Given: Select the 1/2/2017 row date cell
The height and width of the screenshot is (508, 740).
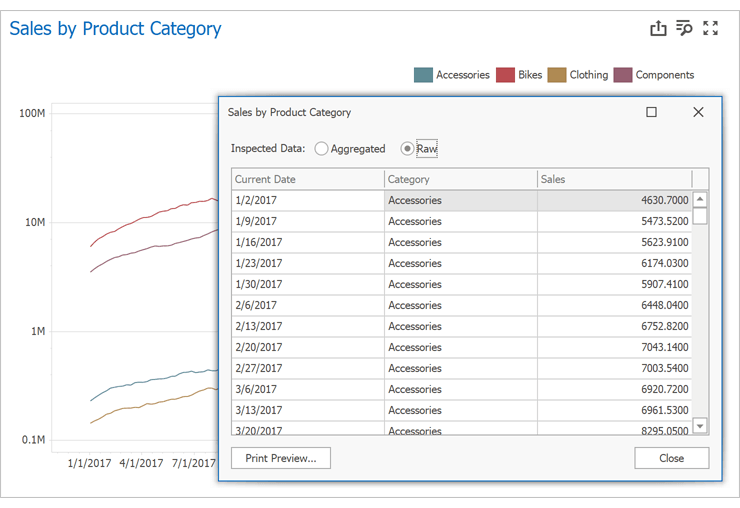Looking at the screenshot, I should pos(307,200).
